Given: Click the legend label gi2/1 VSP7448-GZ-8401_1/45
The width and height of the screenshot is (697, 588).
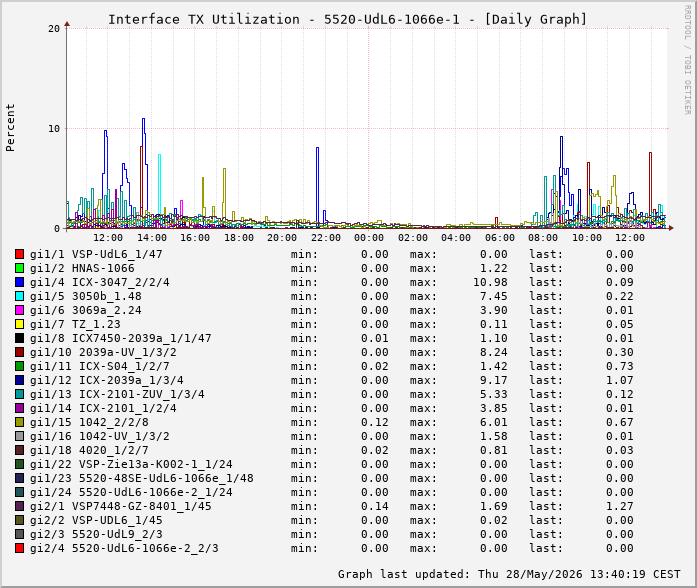Looking at the screenshot, I should click(120, 506).
